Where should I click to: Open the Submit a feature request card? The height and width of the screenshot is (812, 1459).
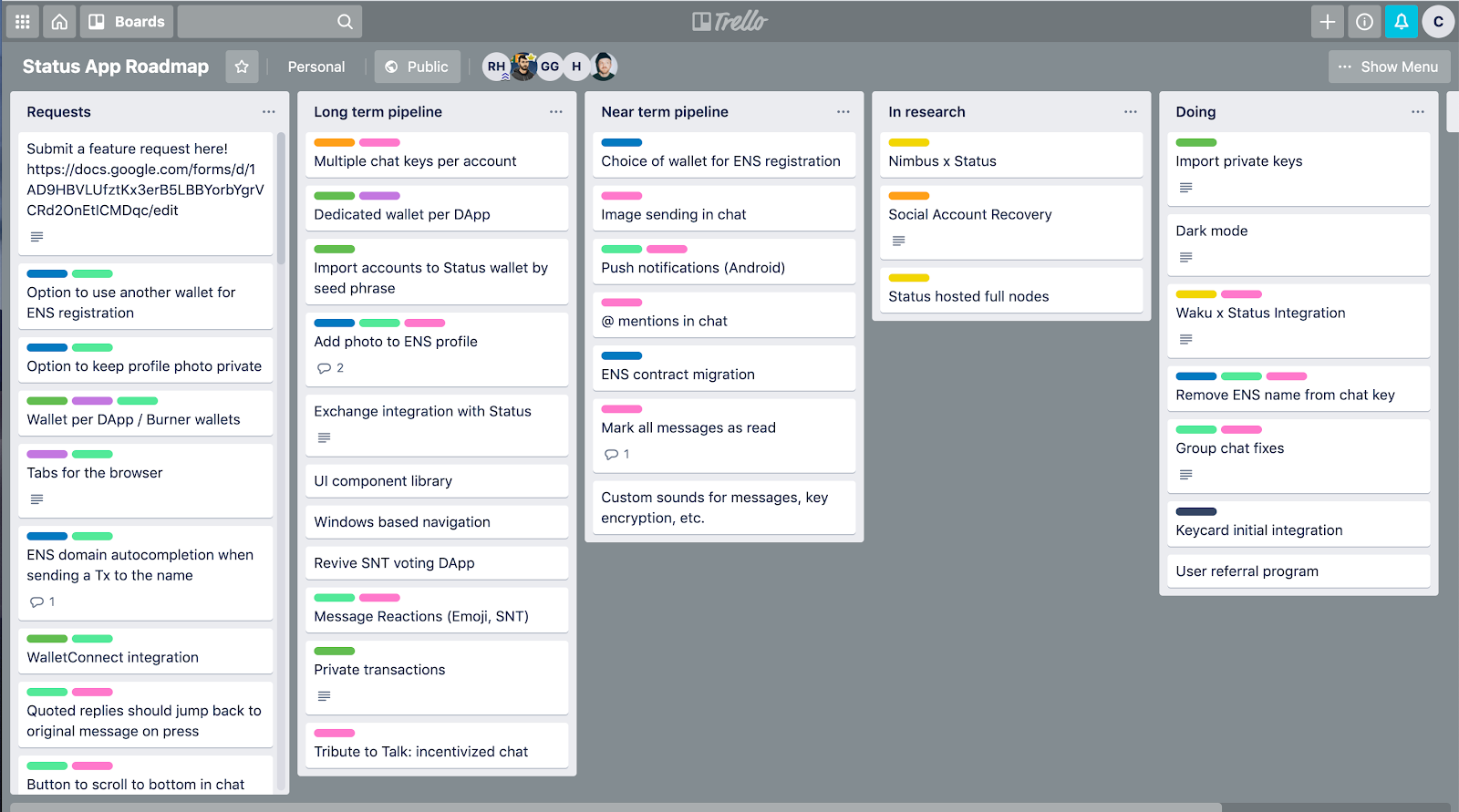146,193
